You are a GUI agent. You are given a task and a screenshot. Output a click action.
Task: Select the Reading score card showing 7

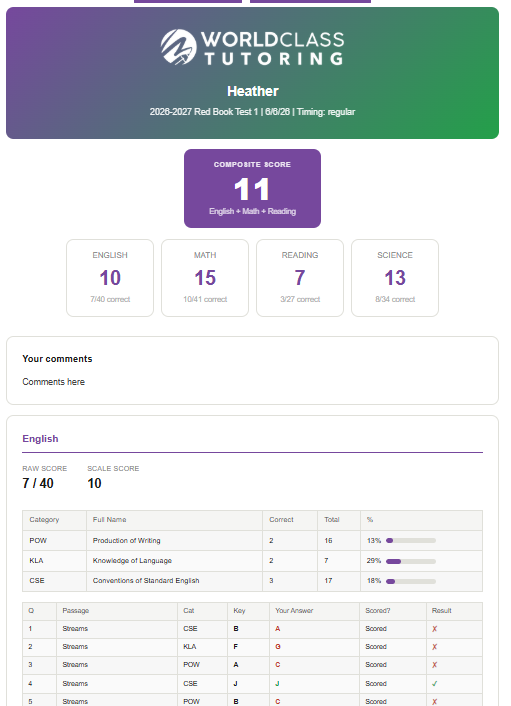[300, 278]
